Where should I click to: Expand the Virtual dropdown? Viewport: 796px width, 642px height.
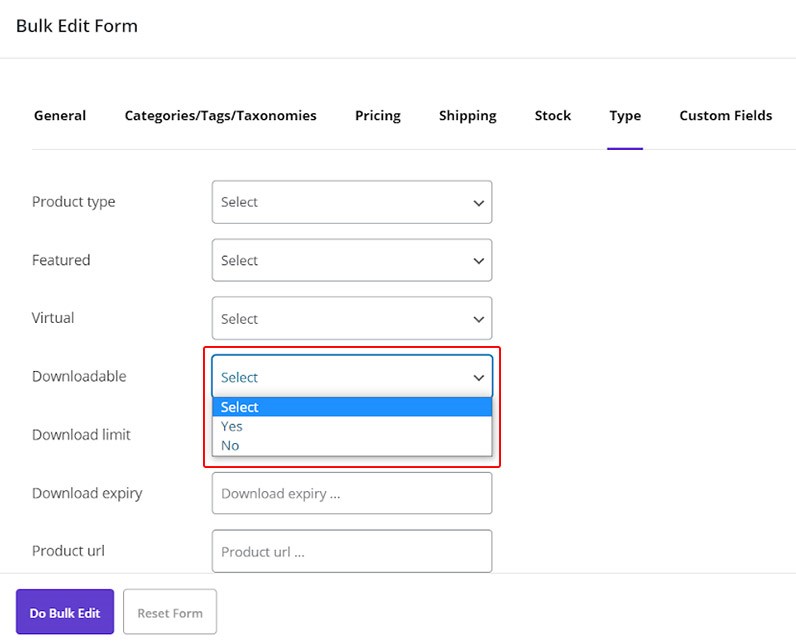[x=352, y=319]
